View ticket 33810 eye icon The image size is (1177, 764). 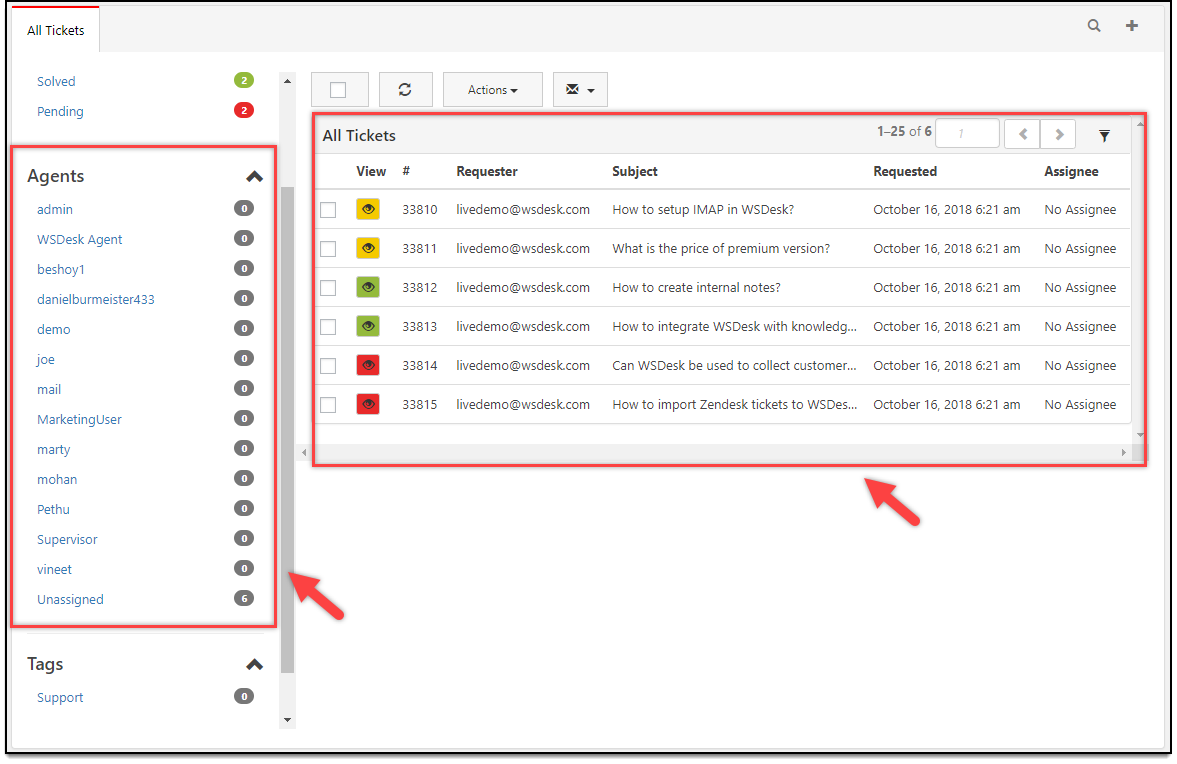click(368, 209)
